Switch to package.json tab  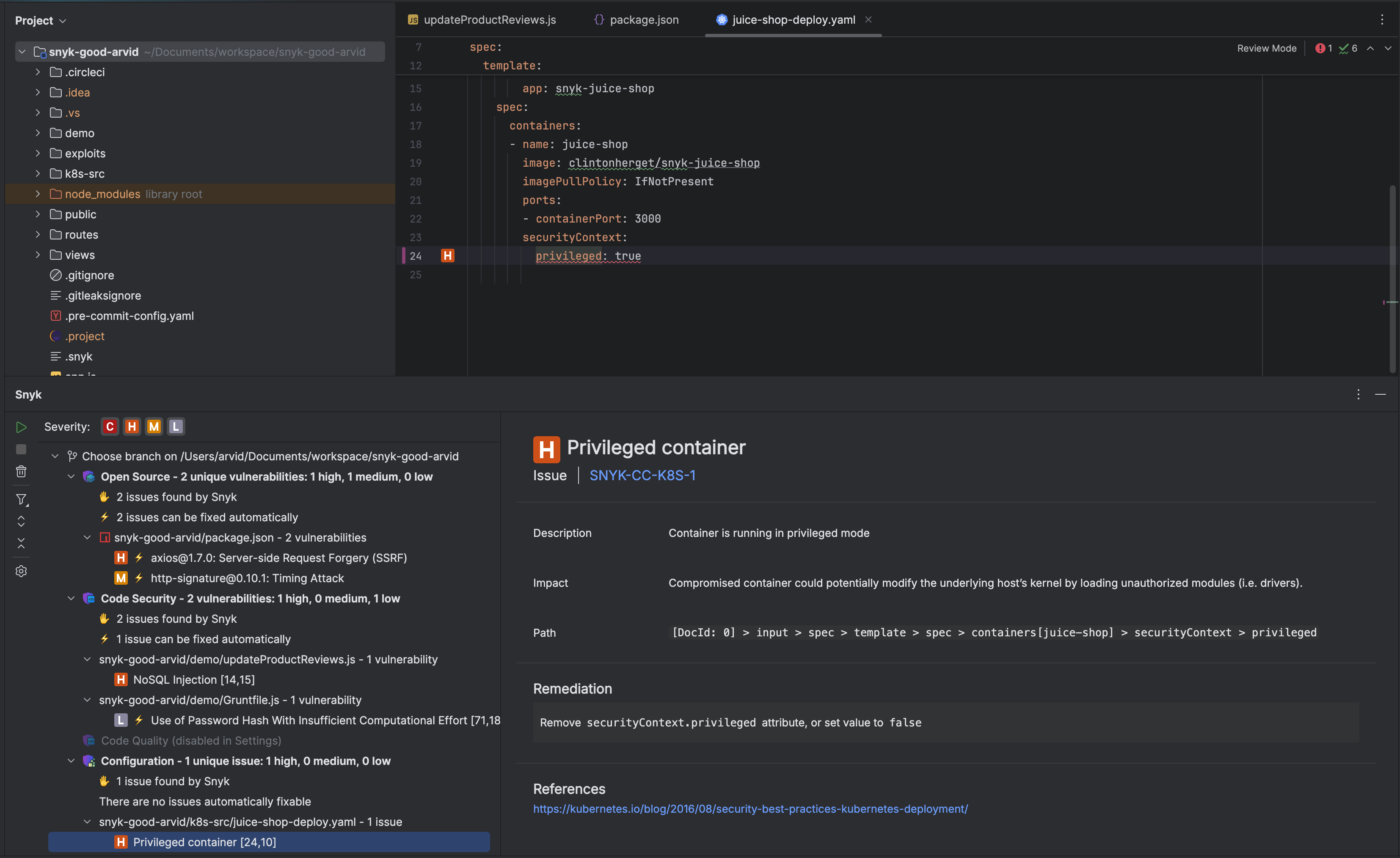click(643, 20)
